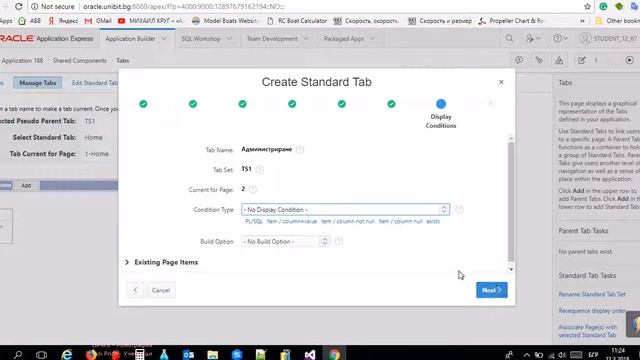Open the administration user-wrench menu icon
Viewport: 640px width, 360px height.
pyautogui.click(x=533, y=38)
